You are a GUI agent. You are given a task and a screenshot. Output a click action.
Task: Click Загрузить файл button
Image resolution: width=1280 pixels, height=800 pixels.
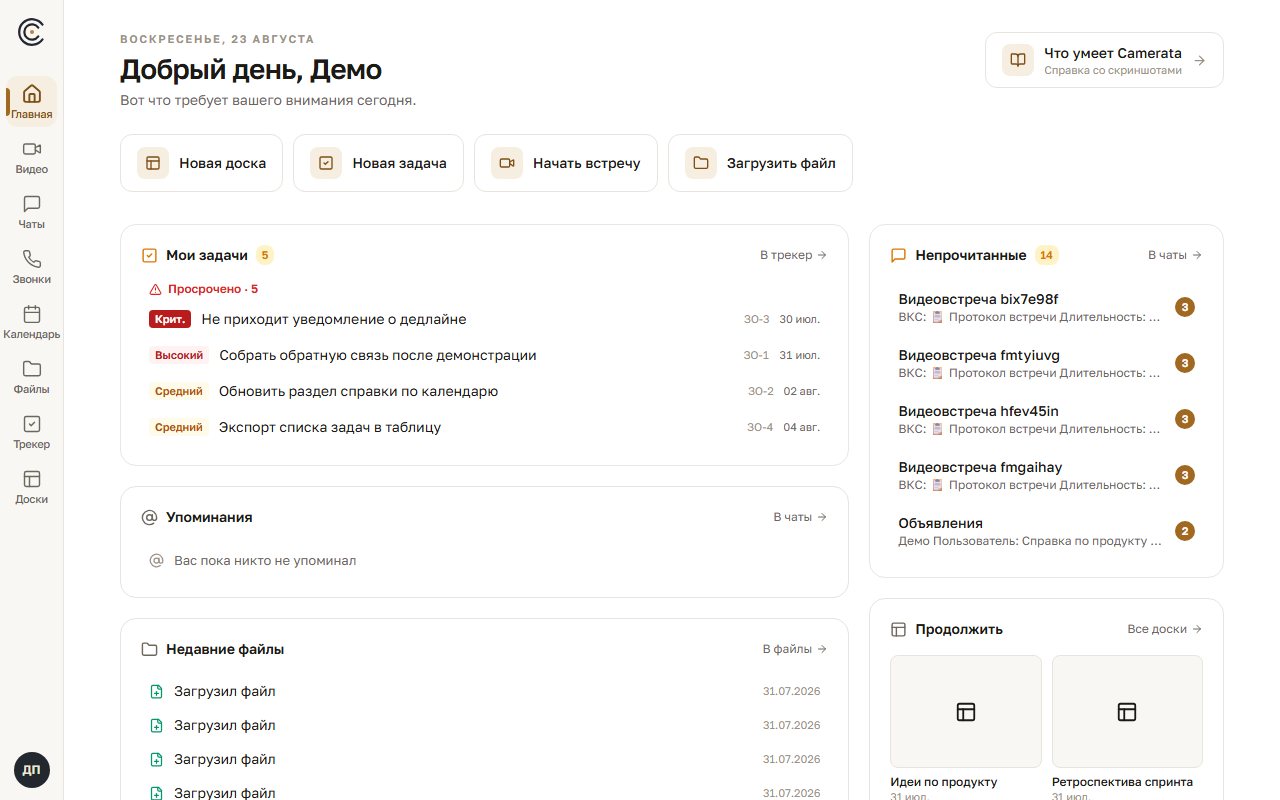point(760,163)
